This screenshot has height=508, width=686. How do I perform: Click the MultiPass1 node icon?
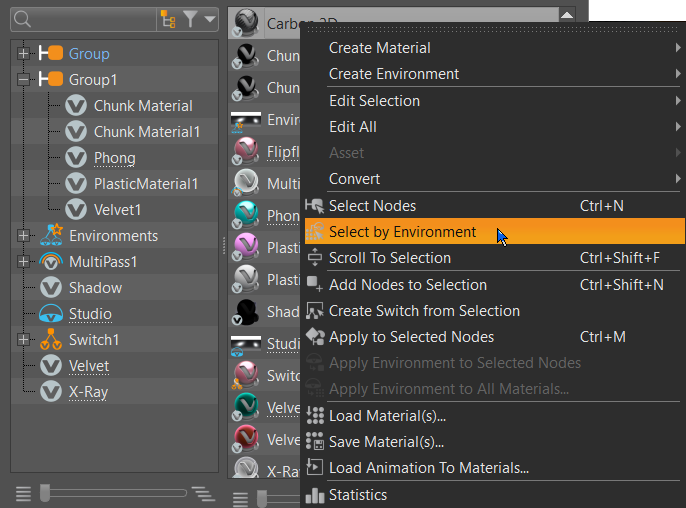point(51,262)
